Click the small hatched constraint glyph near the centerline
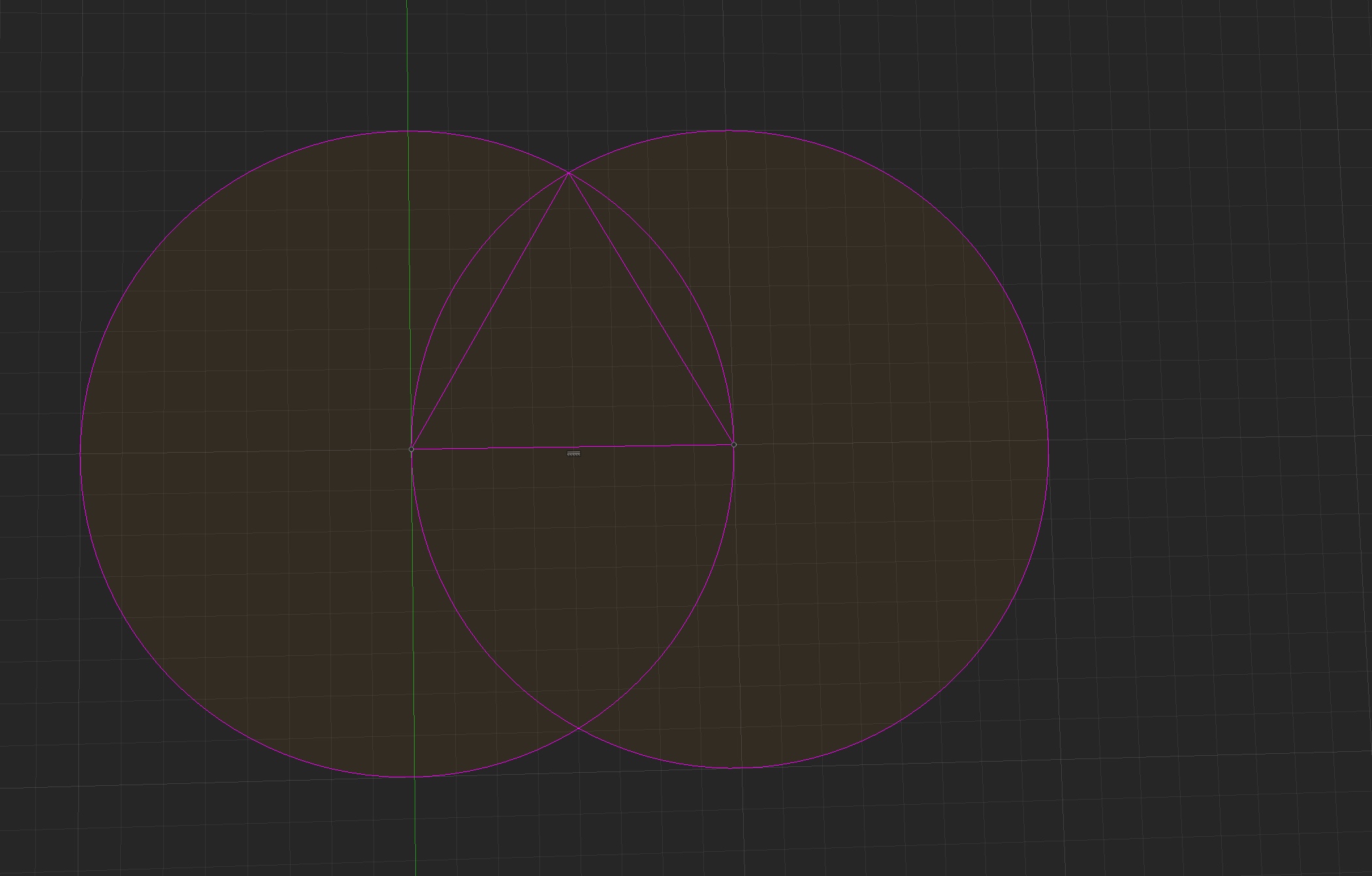Viewport: 1372px width, 876px height. coord(572,453)
